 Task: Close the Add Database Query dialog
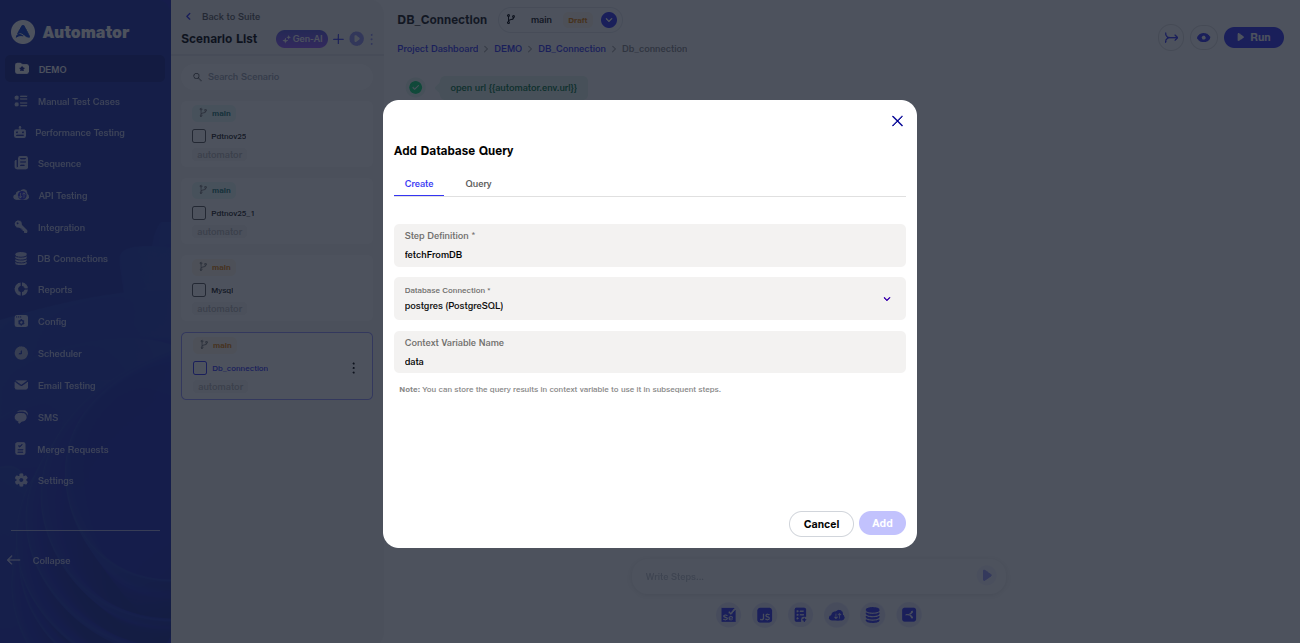tap(897, 121)
